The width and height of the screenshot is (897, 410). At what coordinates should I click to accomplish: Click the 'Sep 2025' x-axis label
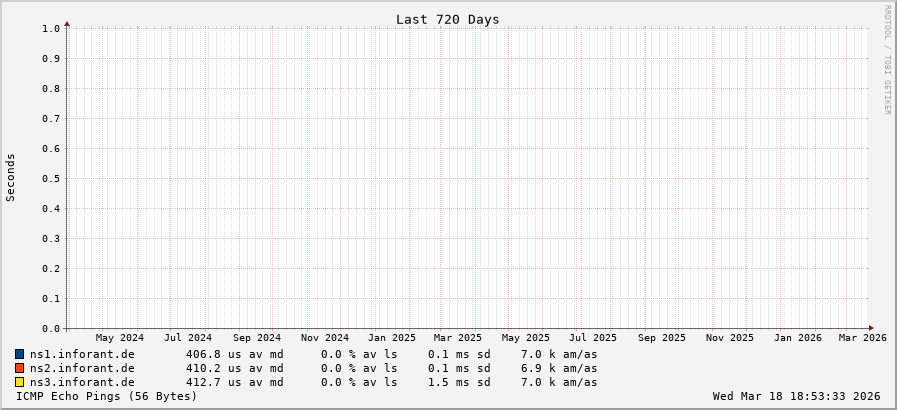point(661,338)
